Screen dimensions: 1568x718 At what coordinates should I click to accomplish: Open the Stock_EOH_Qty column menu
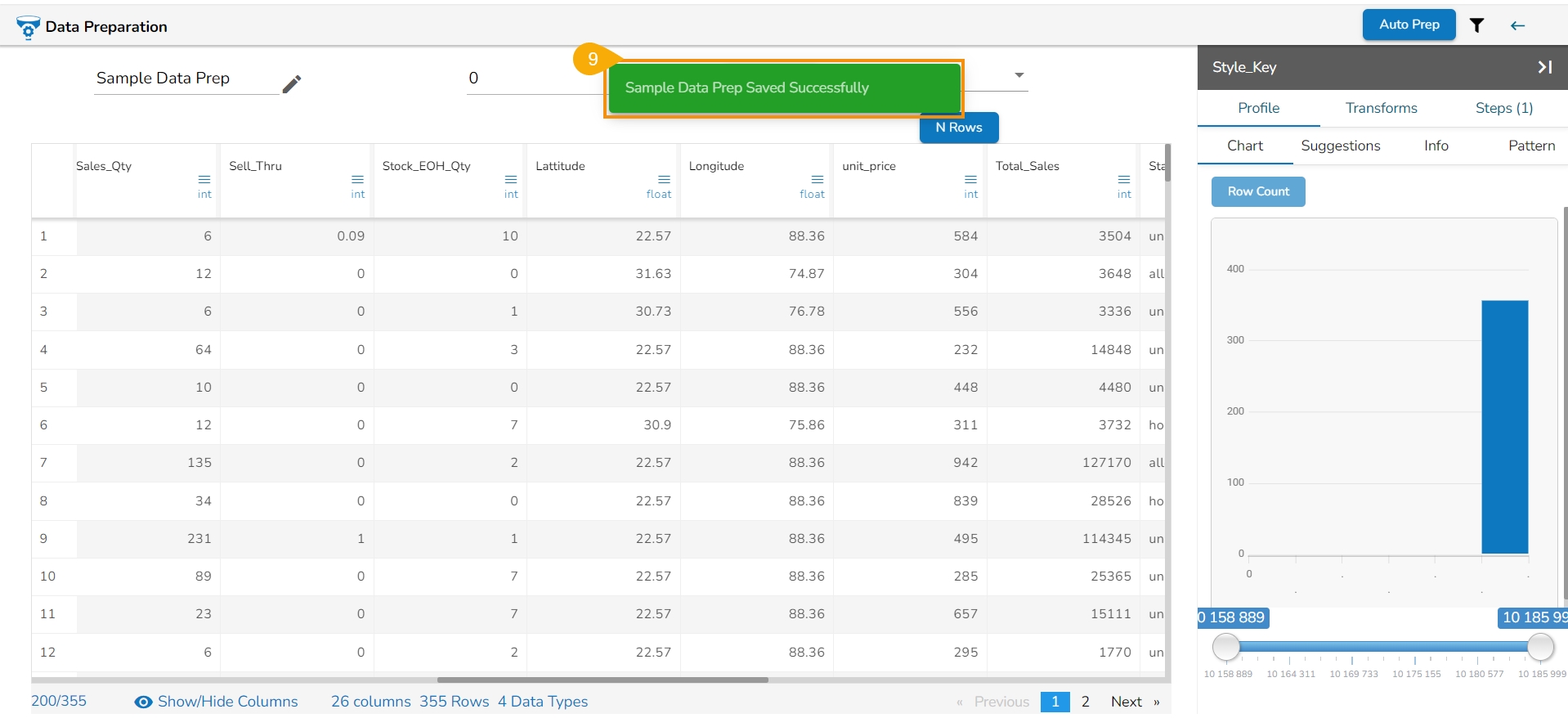[x=511, y=179]
